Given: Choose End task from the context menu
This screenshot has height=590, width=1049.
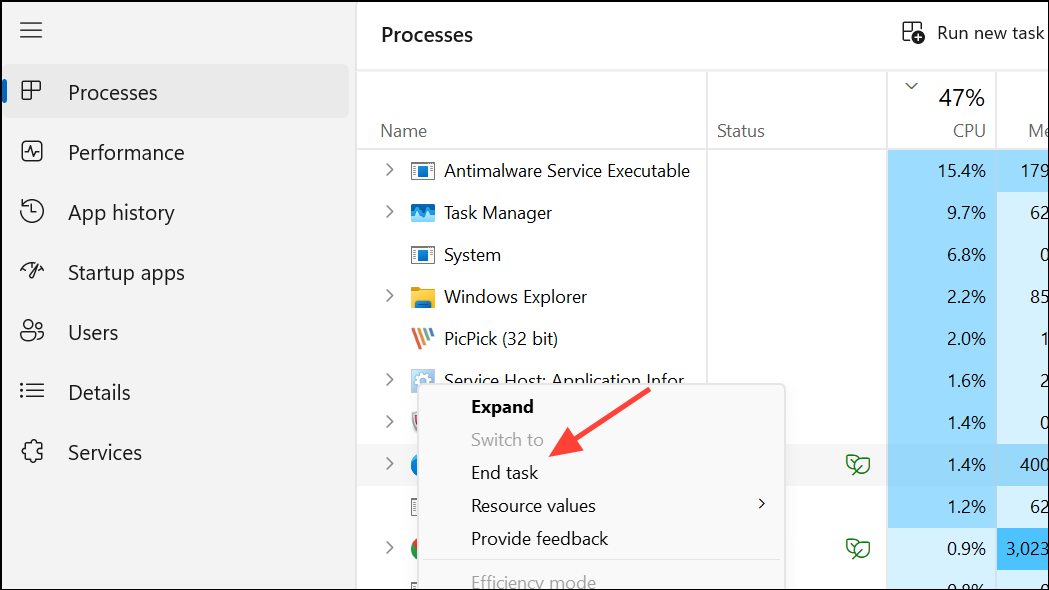Looking at the screenshot, I should (x=504, y=472).
